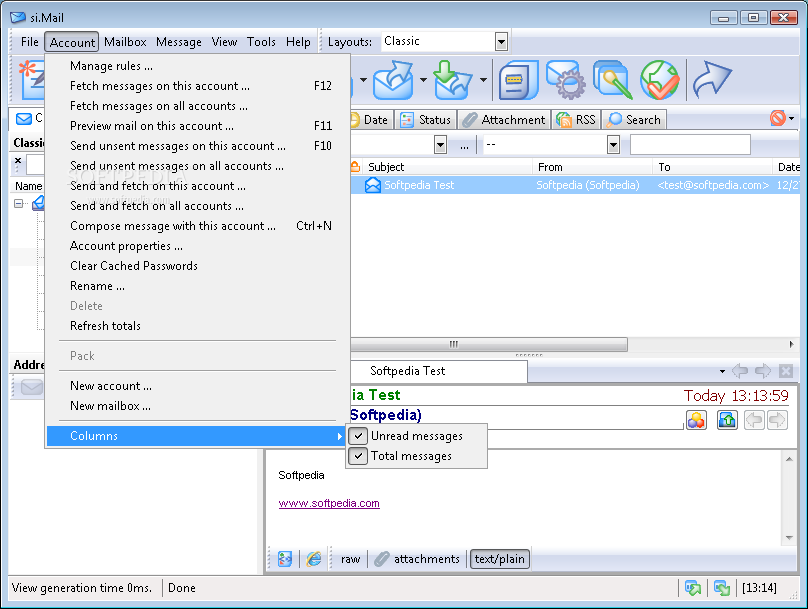Close the Softpedia Test preview tab
This screenshot has width=808, height=609.
tap(786, 371)
